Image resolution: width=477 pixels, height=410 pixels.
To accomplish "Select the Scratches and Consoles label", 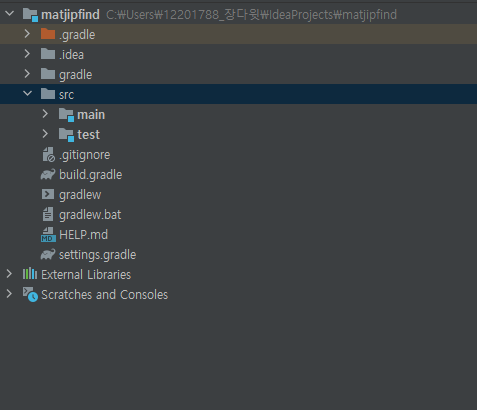I will pos(104,295).
